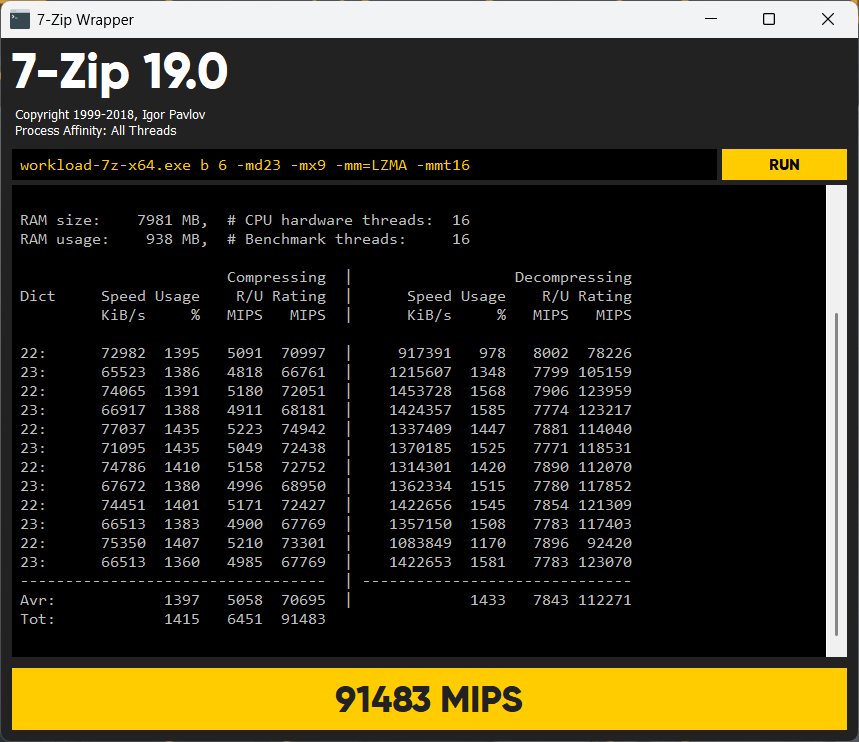Click the Tot rating value 91483 in output
This screenshot has height=742, width=859.
point(303,619)
